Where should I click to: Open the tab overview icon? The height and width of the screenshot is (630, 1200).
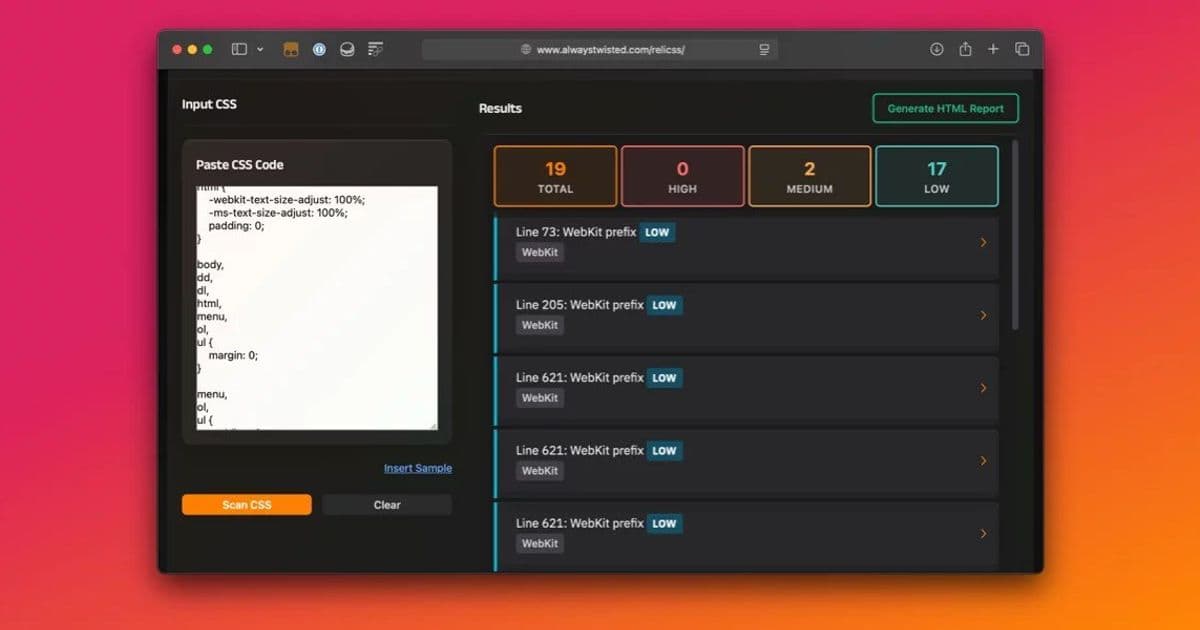1021,48
